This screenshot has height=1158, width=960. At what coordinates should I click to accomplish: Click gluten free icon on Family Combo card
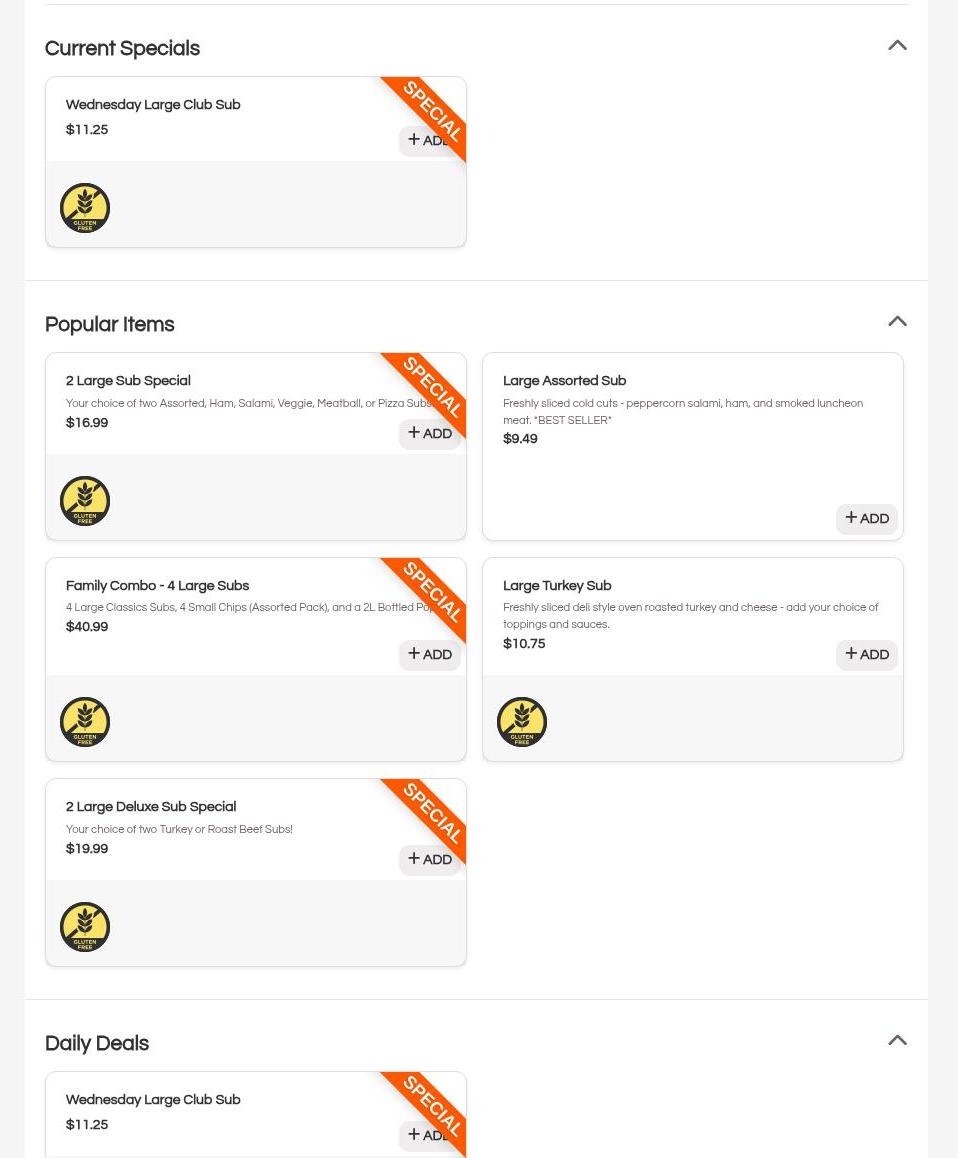pyautogui.click(x=85, y=722)
